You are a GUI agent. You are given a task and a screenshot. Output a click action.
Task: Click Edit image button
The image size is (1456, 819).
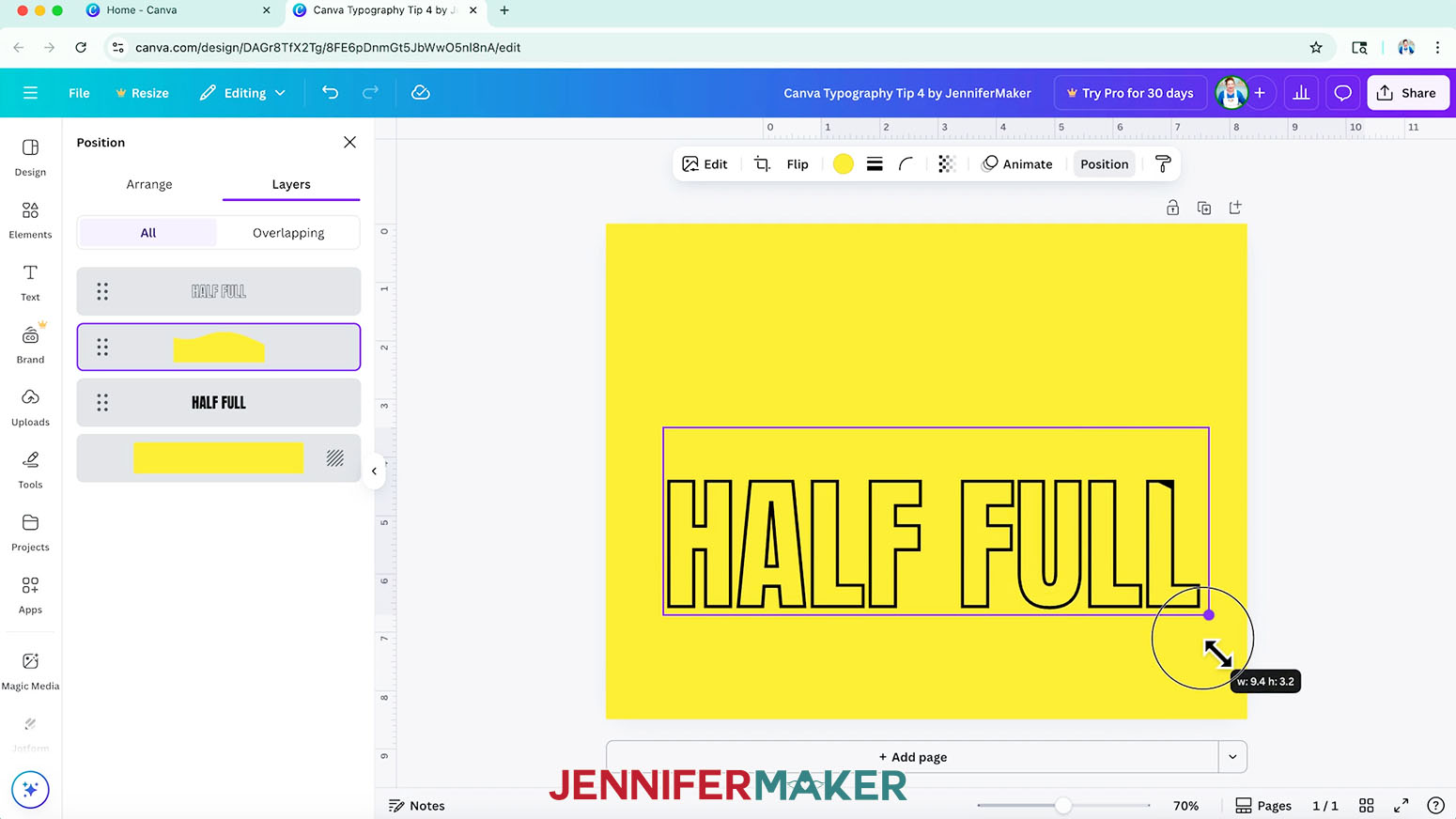(x=705, y=164)
